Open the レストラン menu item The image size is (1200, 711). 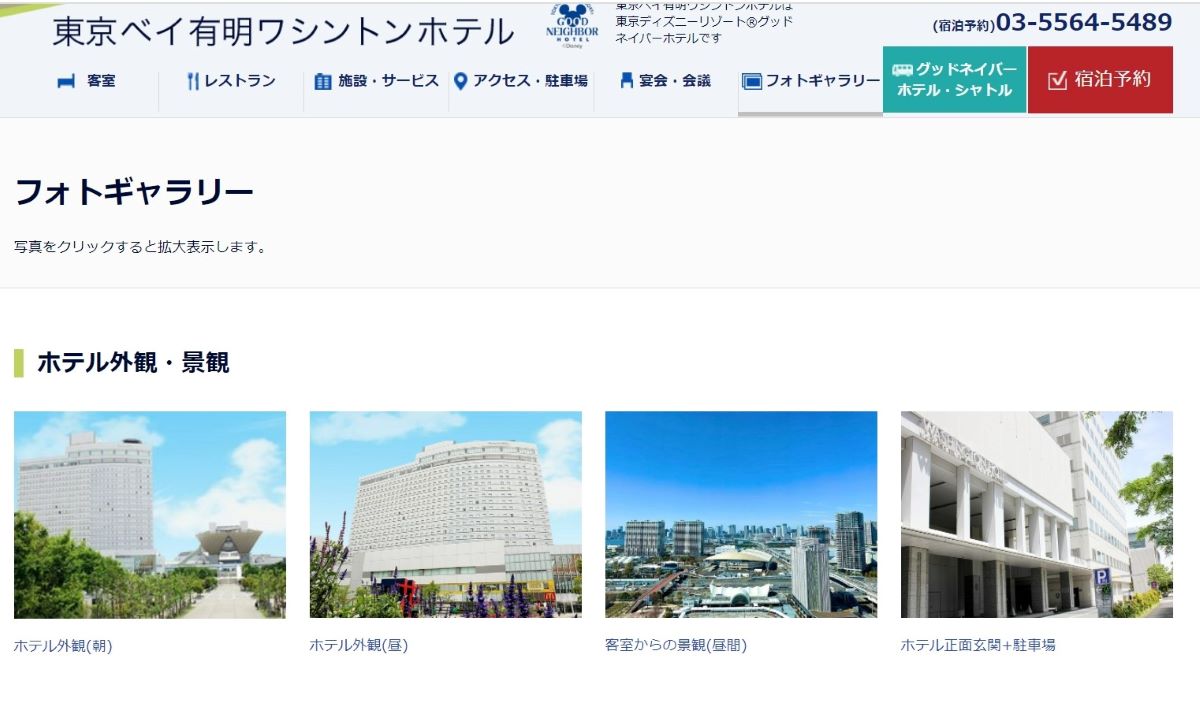[240, 81]
